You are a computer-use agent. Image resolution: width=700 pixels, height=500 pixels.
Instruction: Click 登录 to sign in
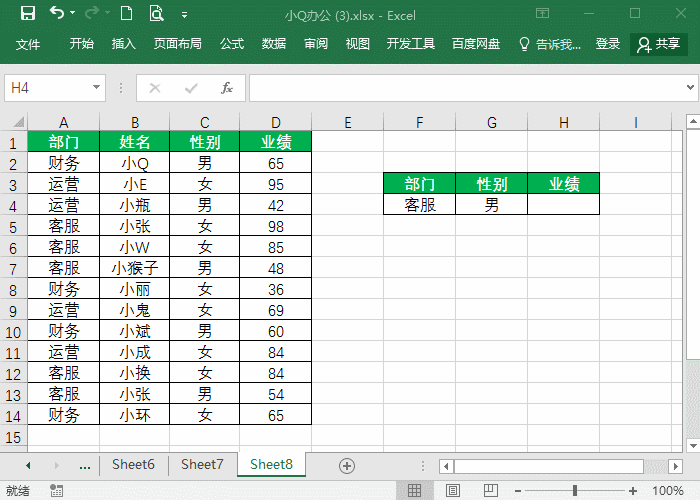pos(608,44)
